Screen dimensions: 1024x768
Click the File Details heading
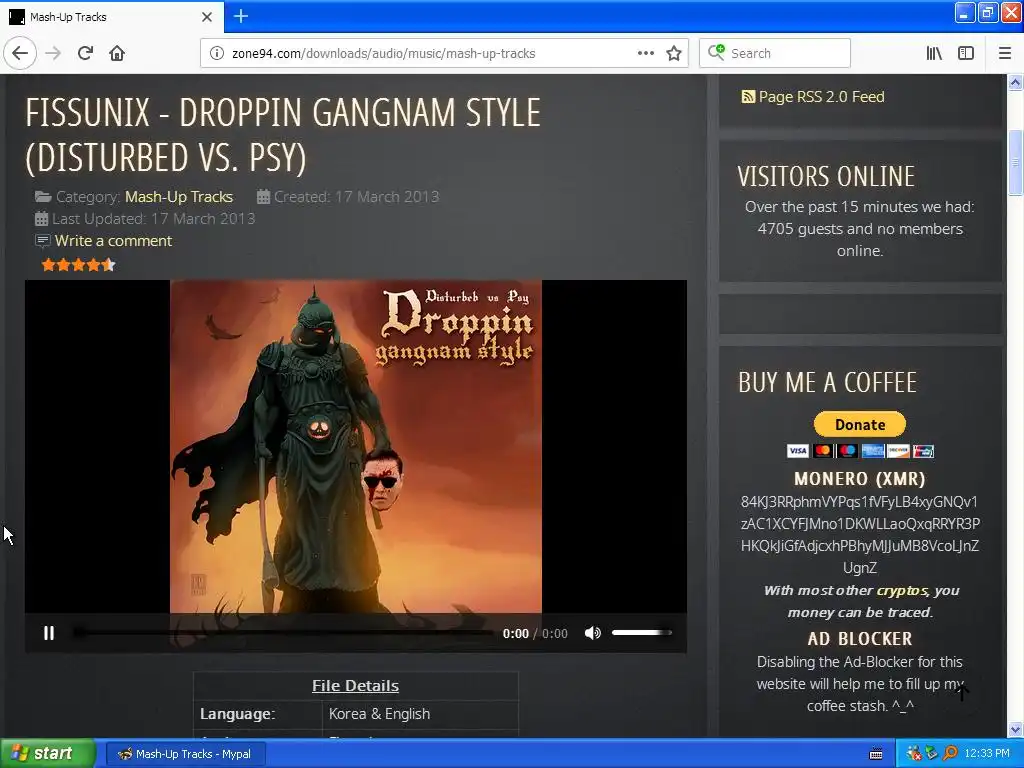coord(355,686)
